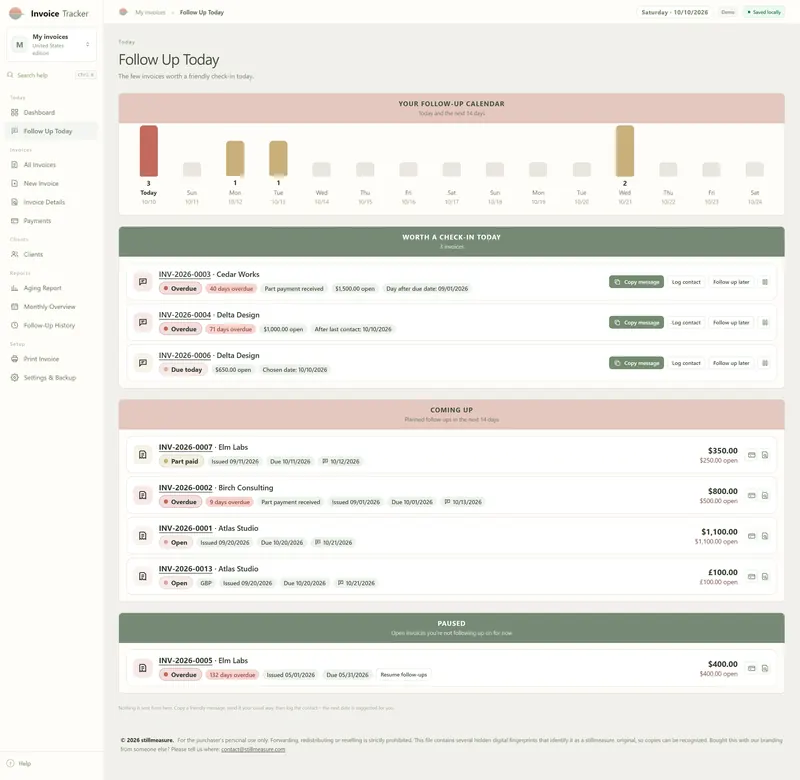The width and height of the screenshot is (800, 780).
Task: Click message icon beside INV-2026-0004
Action: point(143,322)
